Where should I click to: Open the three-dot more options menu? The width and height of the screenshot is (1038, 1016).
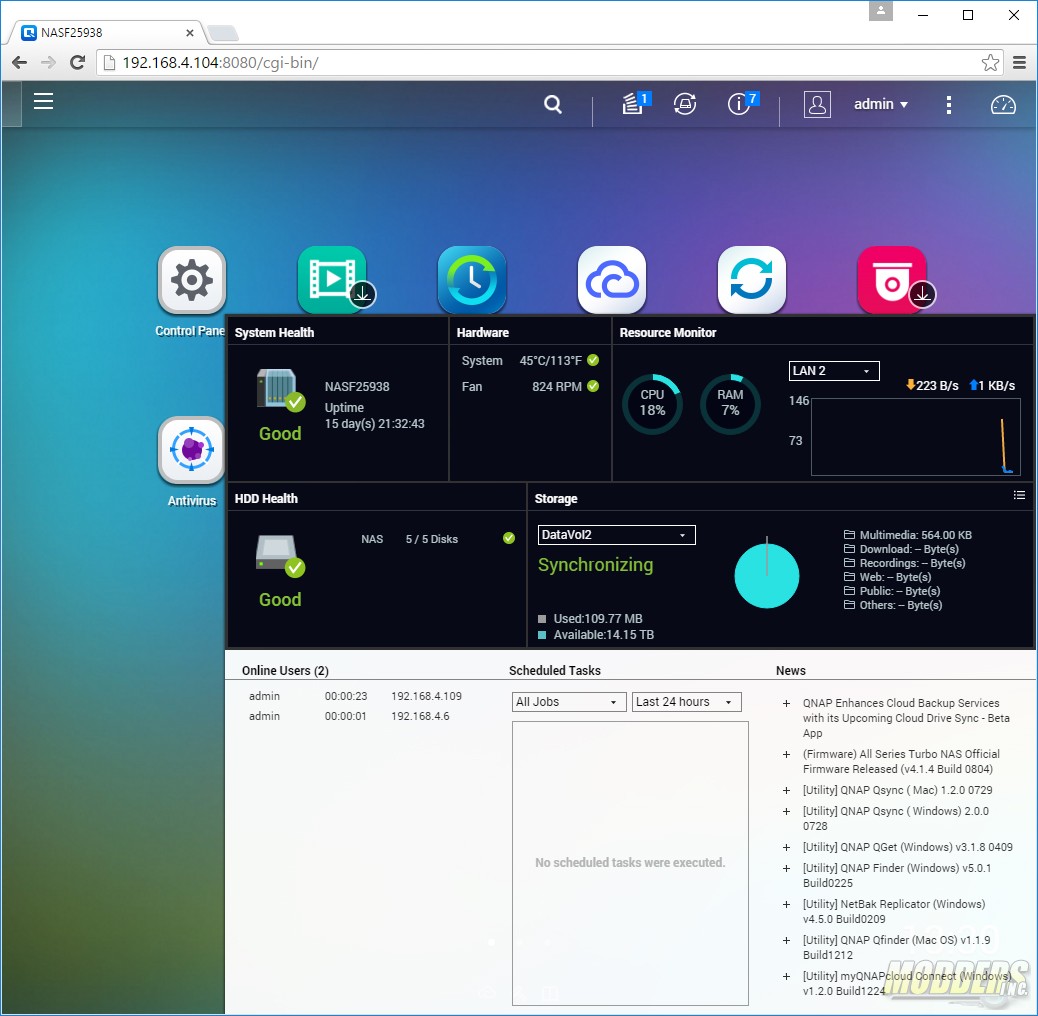coord(949,105)
